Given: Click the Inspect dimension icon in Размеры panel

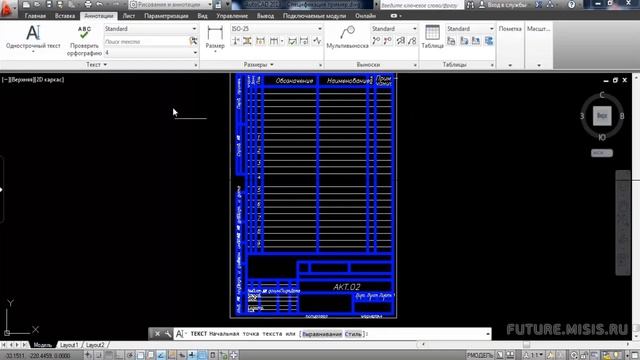Looking at the screenshot, I should point(292,41).
